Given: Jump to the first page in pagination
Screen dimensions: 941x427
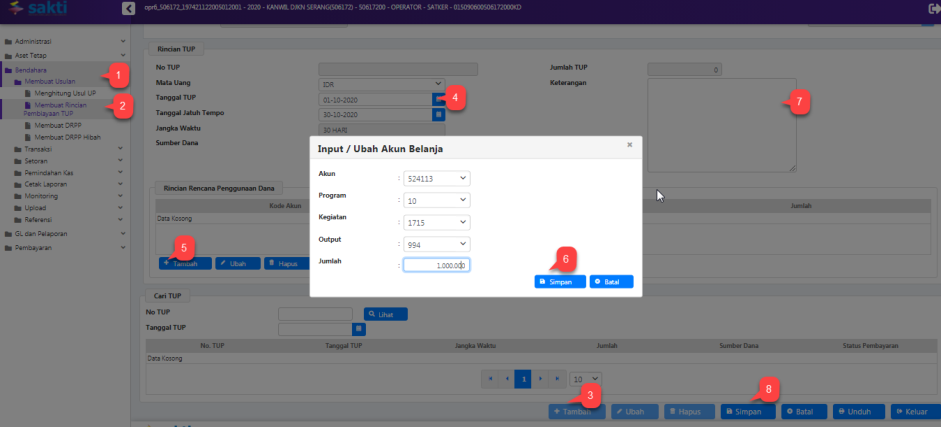Looking at the screenshot, I should 489,380.
